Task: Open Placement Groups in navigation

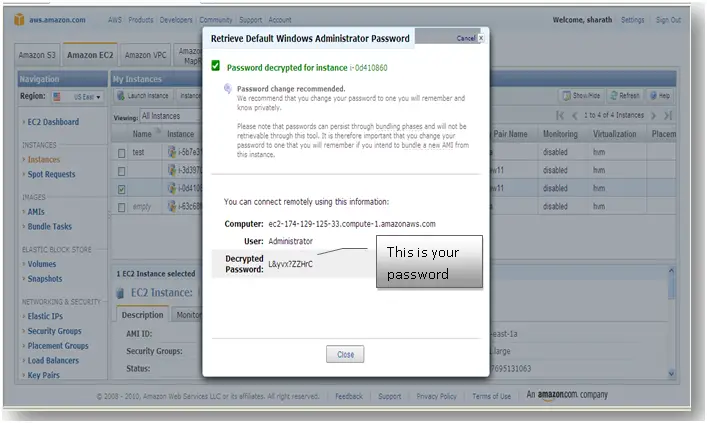Action: point(58,346)
